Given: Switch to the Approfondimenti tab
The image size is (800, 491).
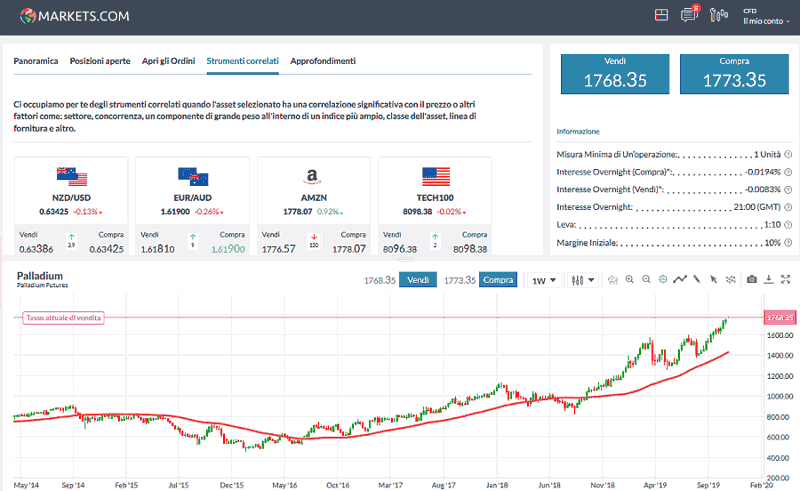Looking at the screenshot, I should [x=322, y=61].
